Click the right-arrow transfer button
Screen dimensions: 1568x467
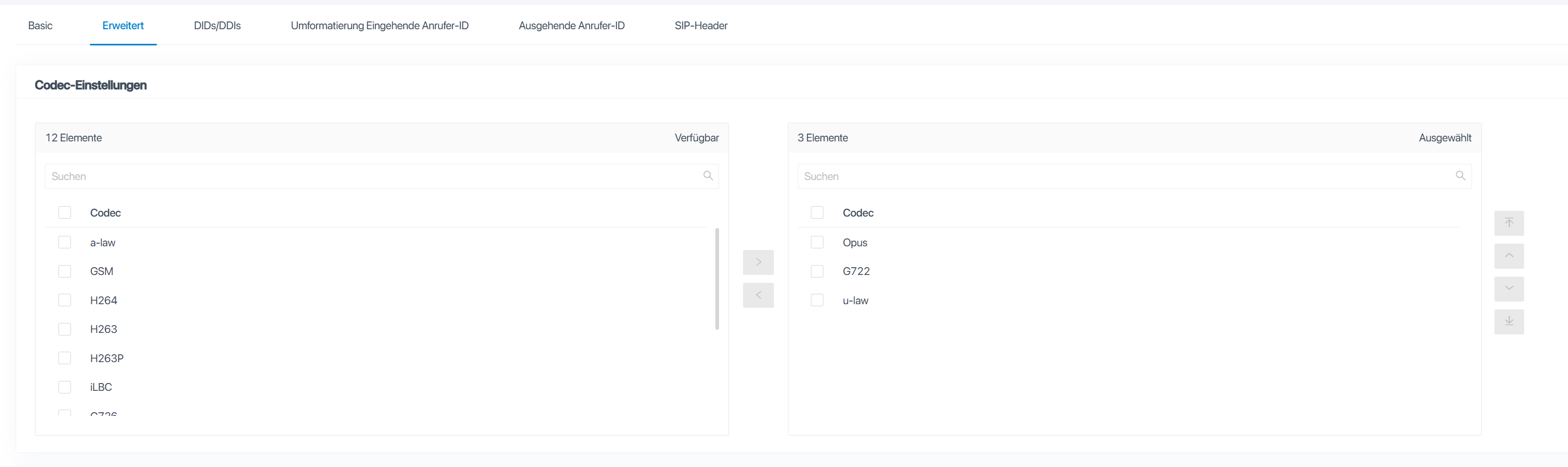pyautogui.click(x=758, y=262)
